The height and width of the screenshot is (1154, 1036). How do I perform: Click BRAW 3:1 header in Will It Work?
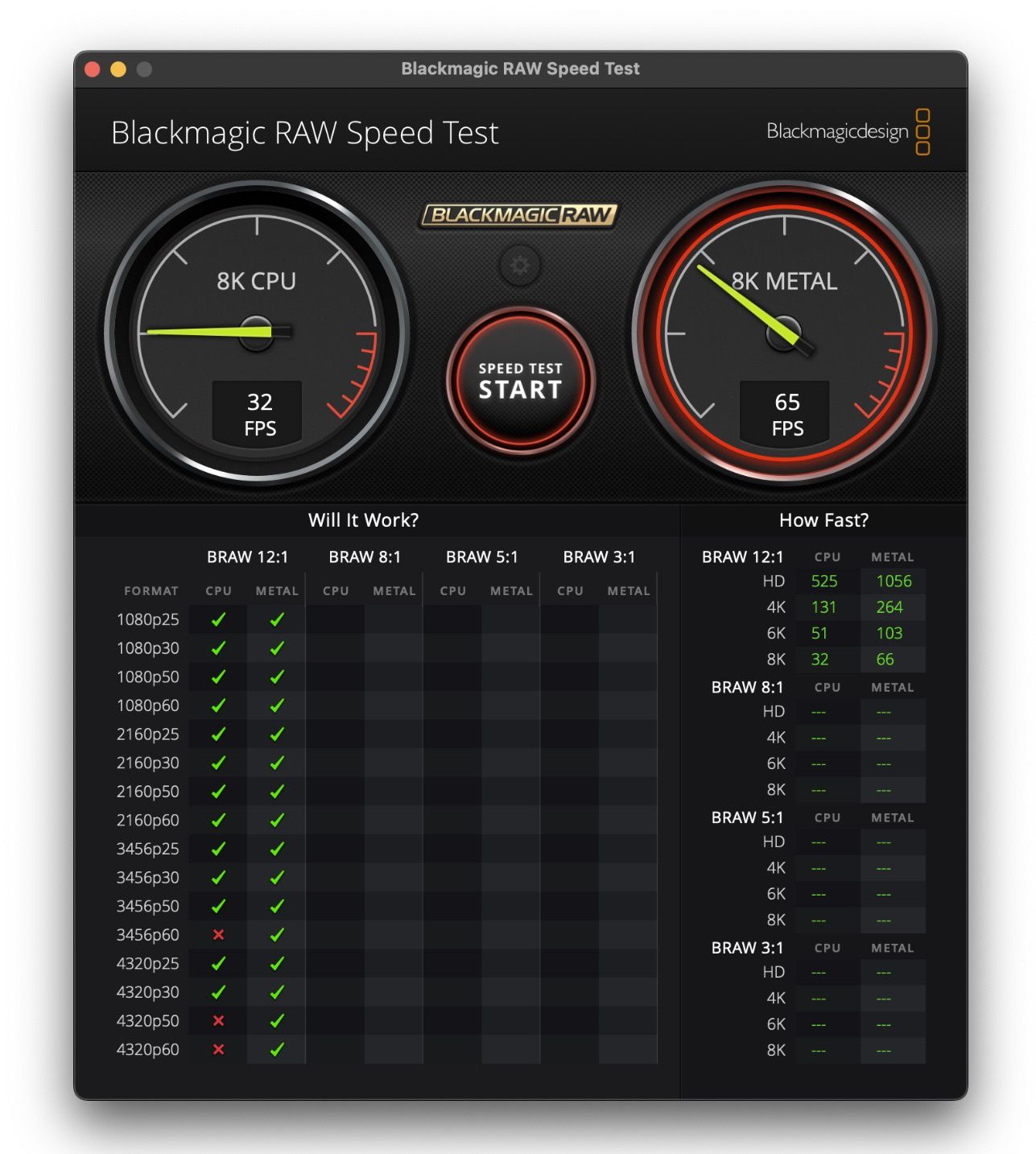(x=599, y=557)
